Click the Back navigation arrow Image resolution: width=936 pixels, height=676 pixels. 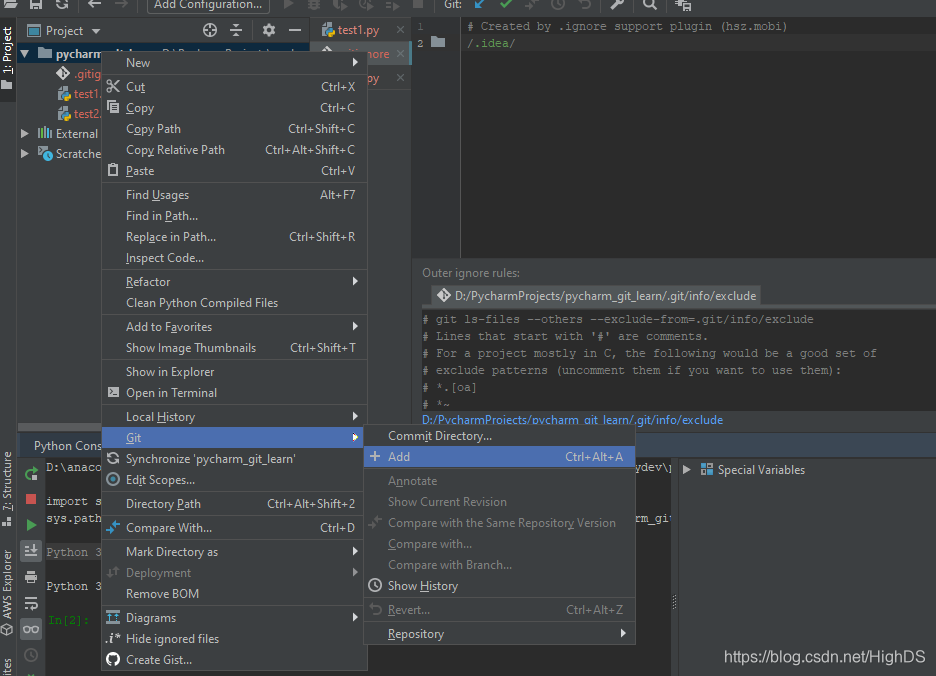94,4
